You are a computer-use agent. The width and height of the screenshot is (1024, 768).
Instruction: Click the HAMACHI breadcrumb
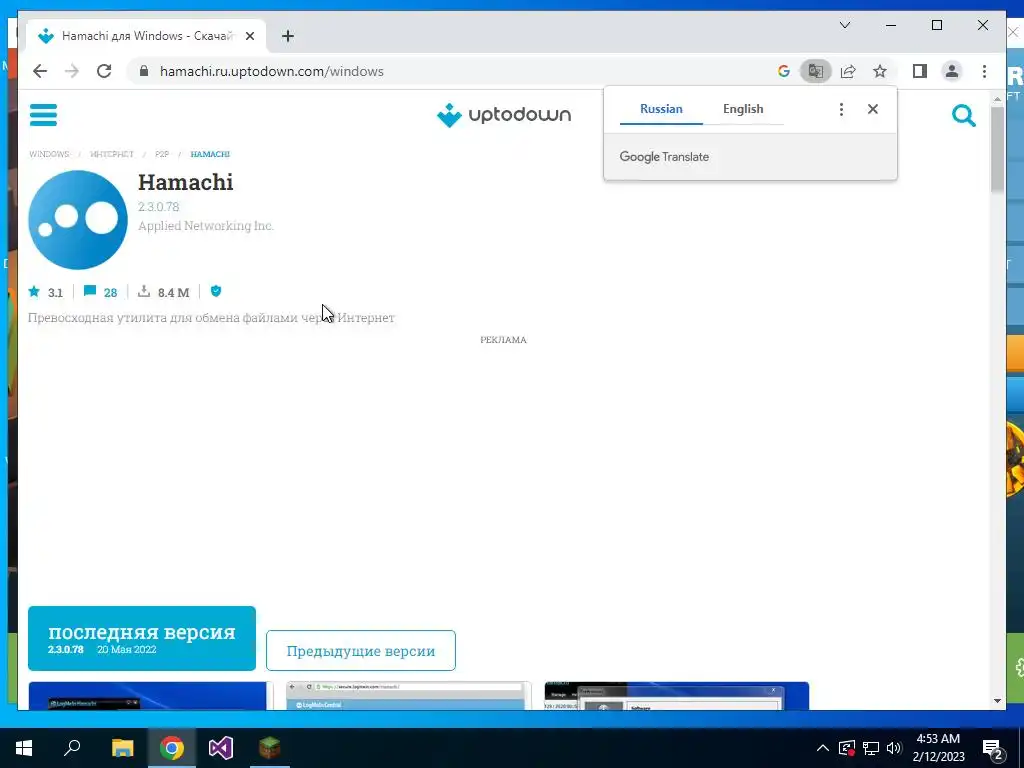pyautogui.click(x=210, y=154)
